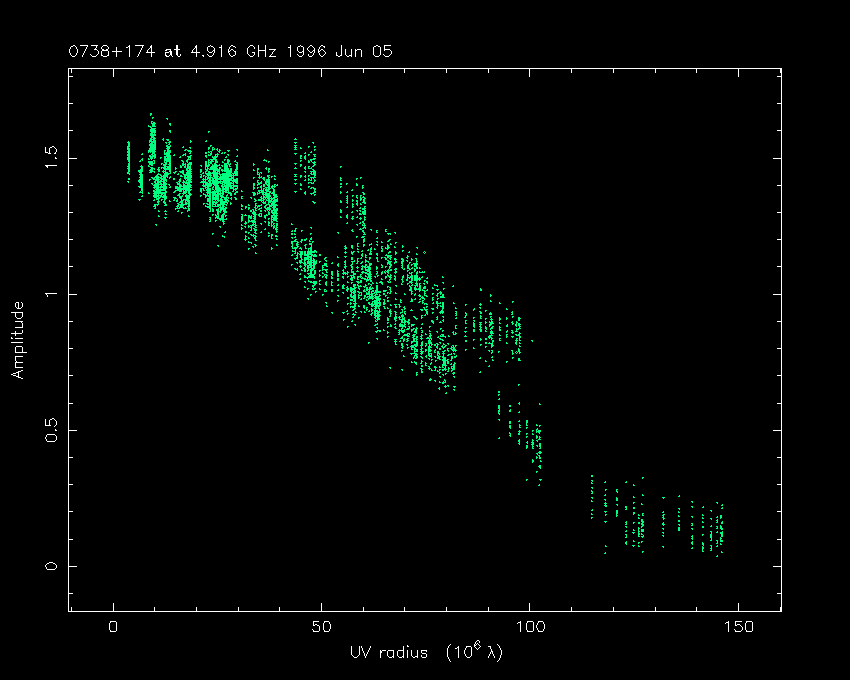This screenshot has height=680, width=850.
Task: Select the leftmost thin data column near UV radius 4
Action: [128, 162]
